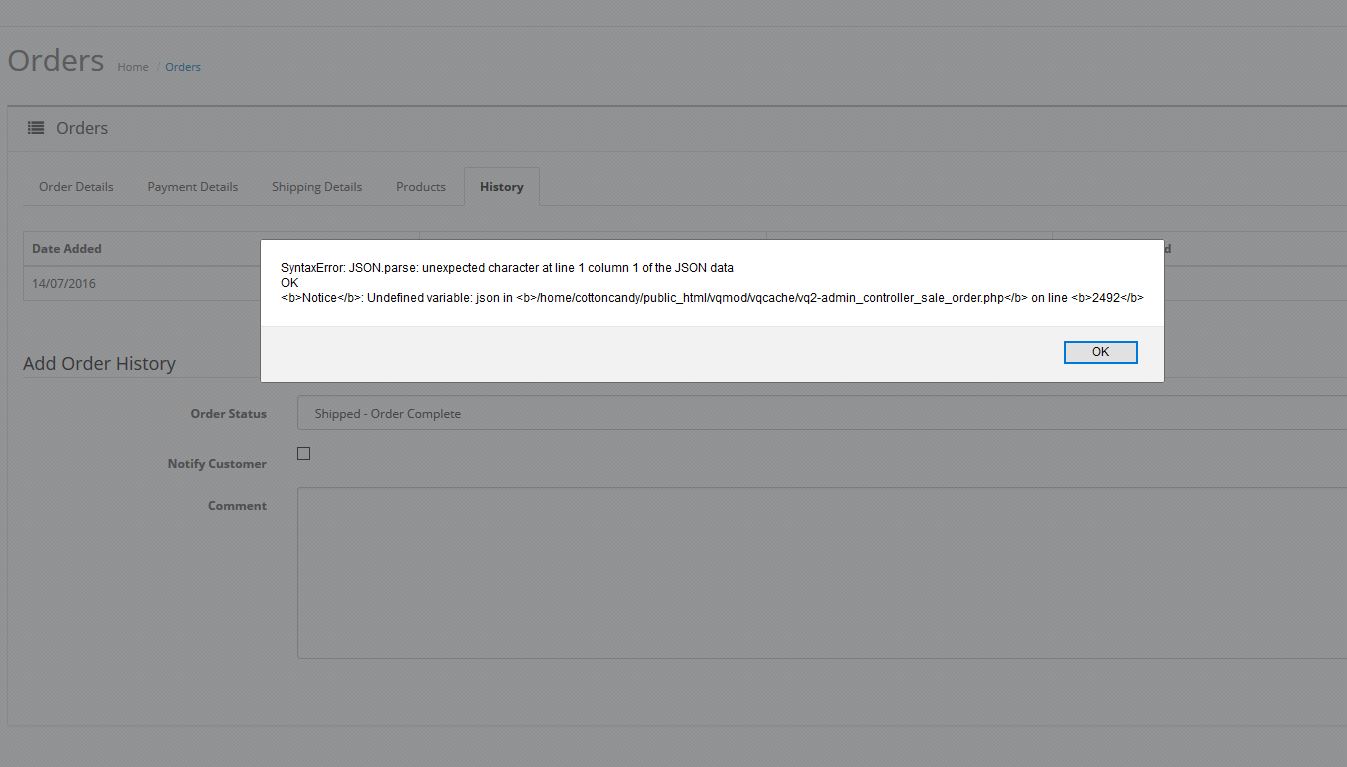Select the large Orders page title
This screenshot has width=1347, height=767.
pos(56,60)
